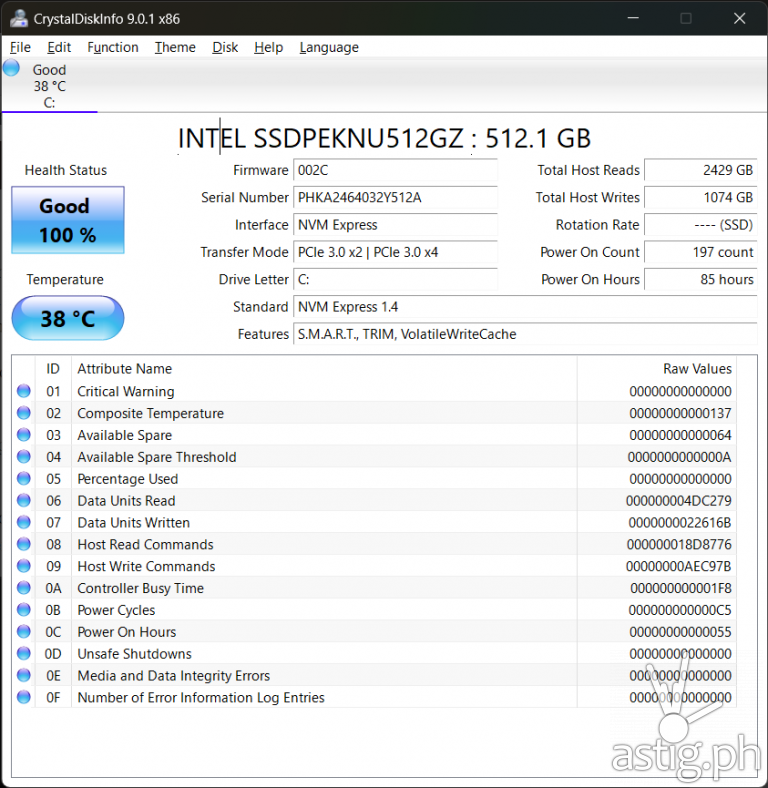Click the status orb for Available Spare
Image resolution: width=768 pixels, height=788 pixels.
(24, 436)
